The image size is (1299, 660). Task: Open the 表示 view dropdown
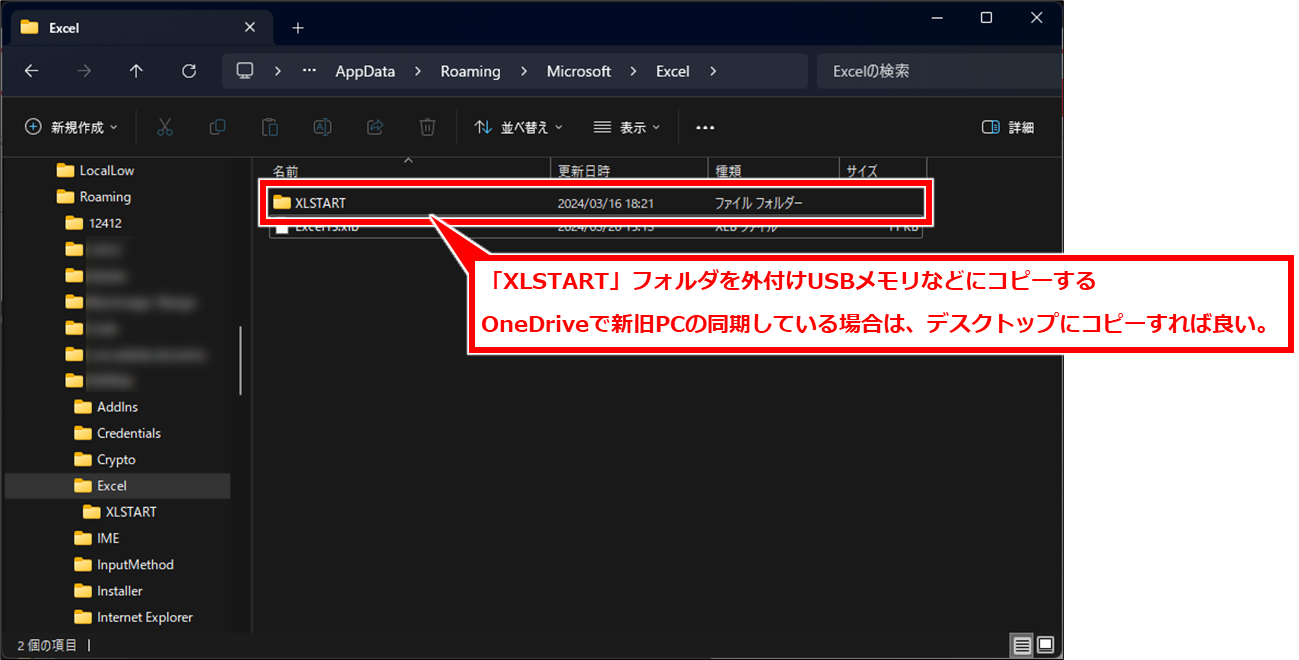click(627, 127)
